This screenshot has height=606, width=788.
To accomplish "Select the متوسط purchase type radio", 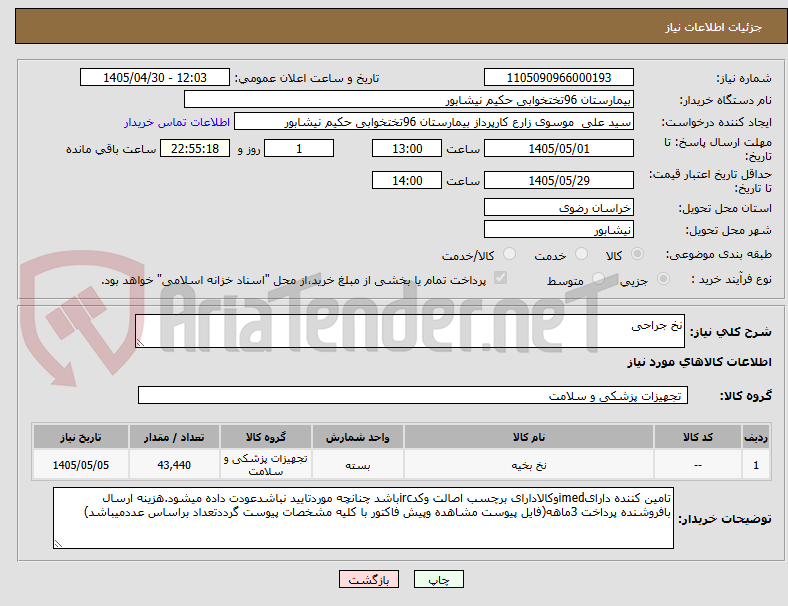I will coord(598,279).
